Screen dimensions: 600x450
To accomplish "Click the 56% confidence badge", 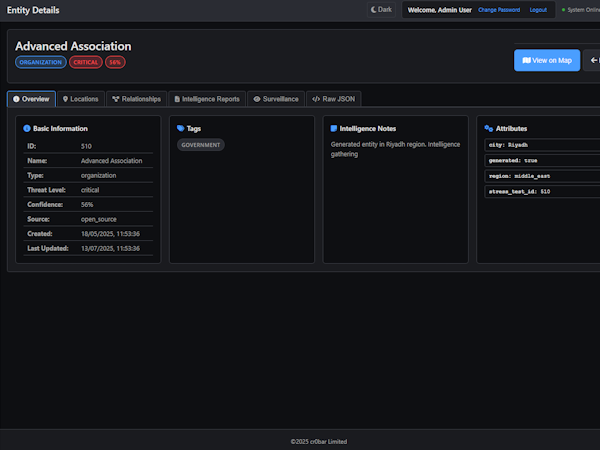I will pos(115,62).
